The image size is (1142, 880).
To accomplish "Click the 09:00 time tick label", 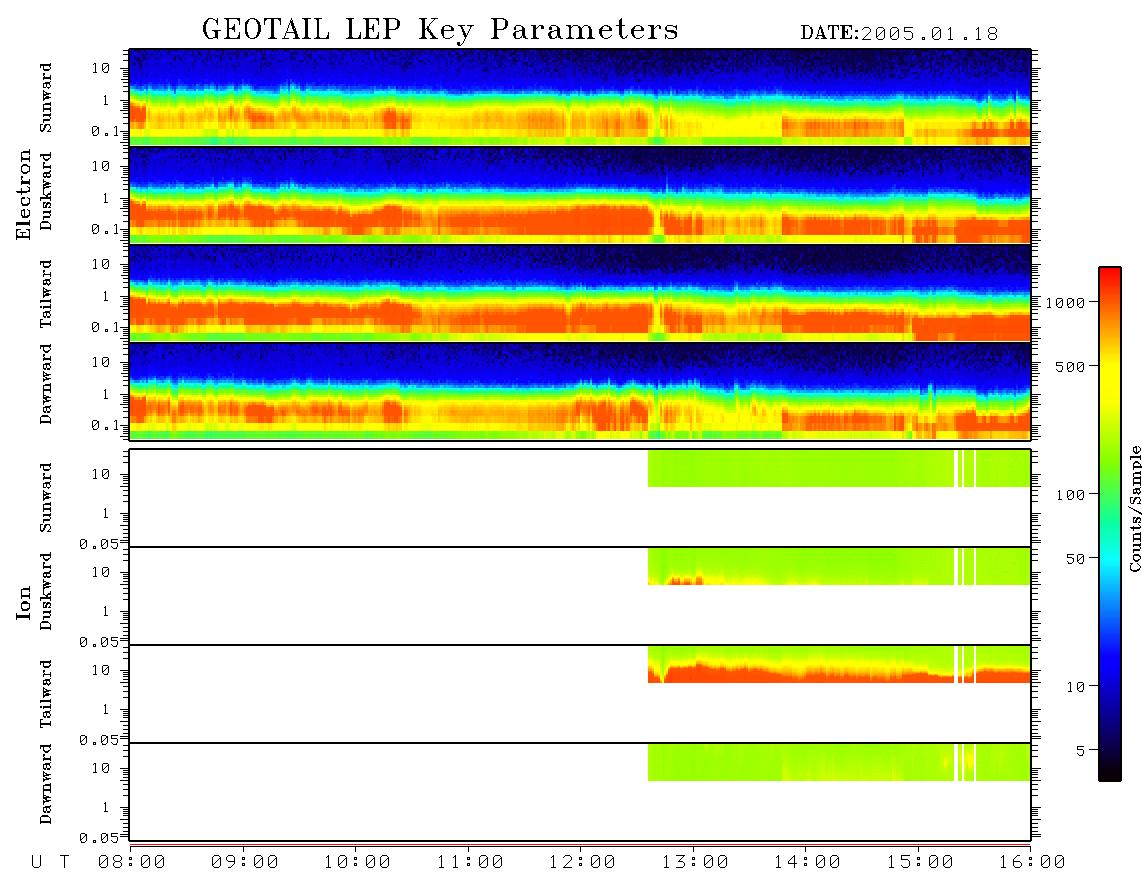I will click(245, 862).
